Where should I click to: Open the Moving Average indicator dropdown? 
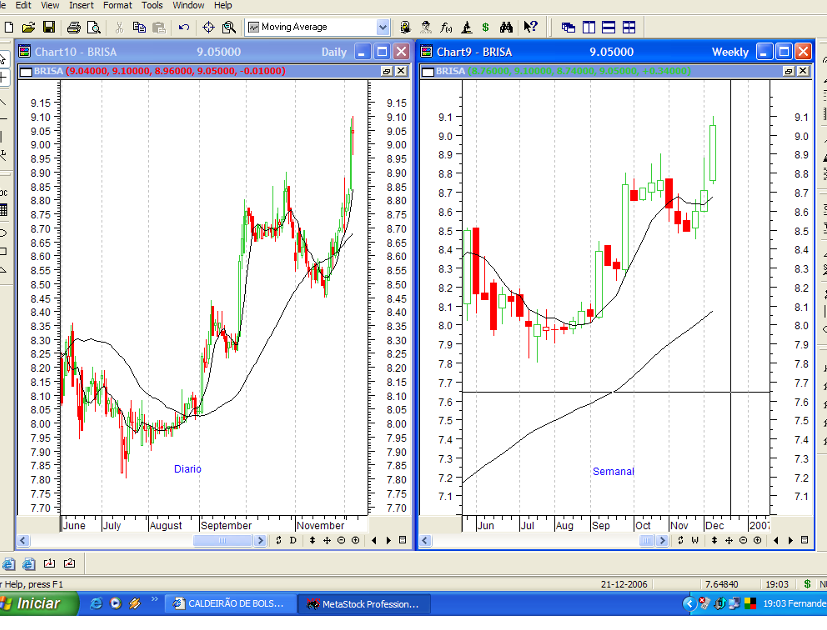click(x=382, y=27)
